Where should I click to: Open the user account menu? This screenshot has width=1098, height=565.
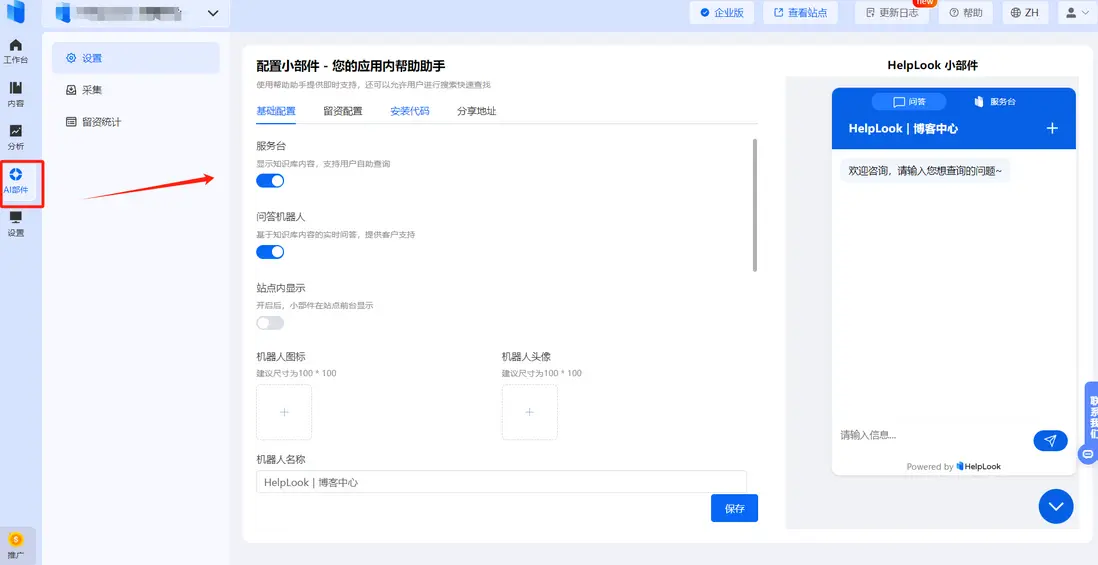click(1077, 13)
